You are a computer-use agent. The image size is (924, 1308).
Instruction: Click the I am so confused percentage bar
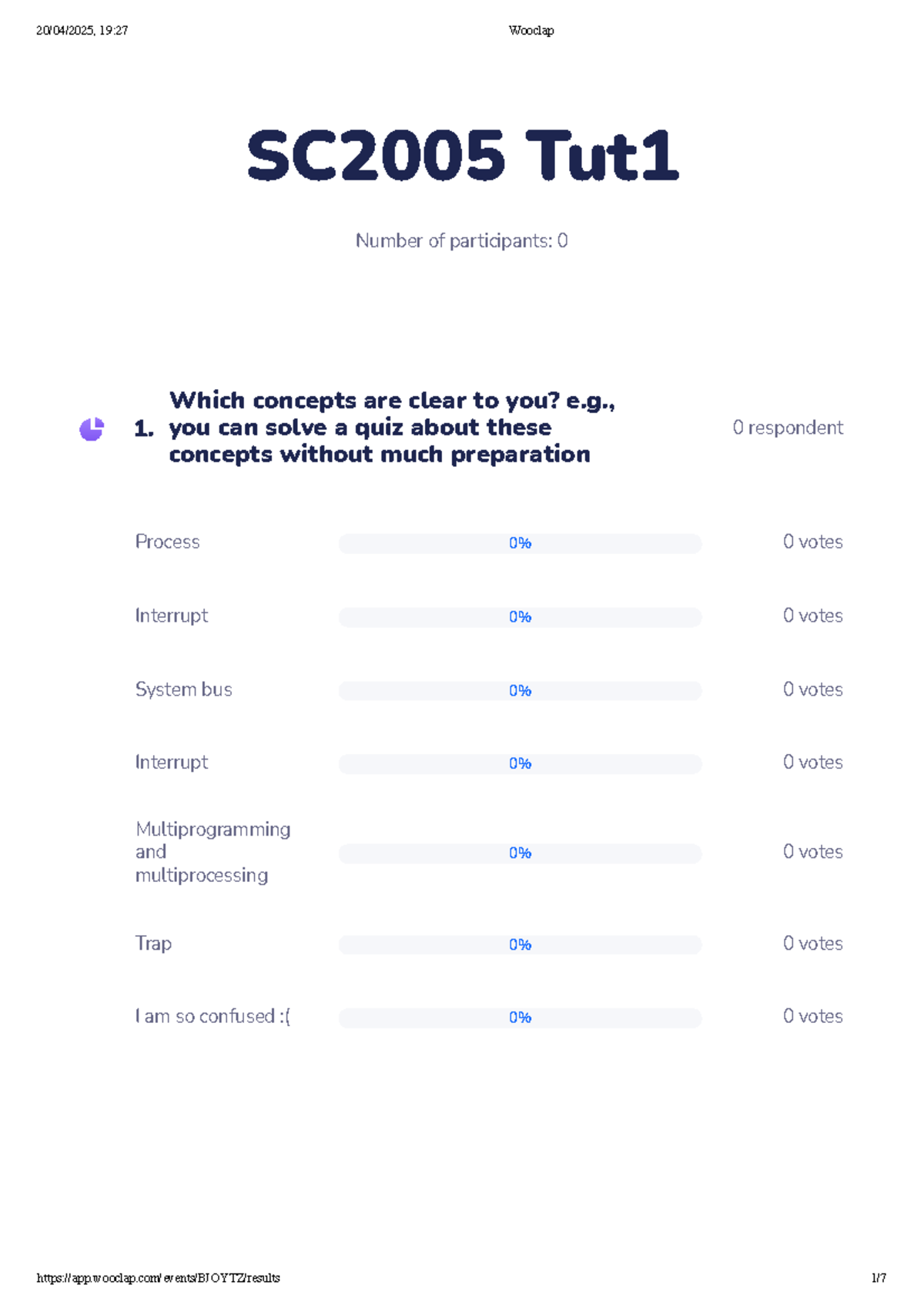[x=520, y=1018]
